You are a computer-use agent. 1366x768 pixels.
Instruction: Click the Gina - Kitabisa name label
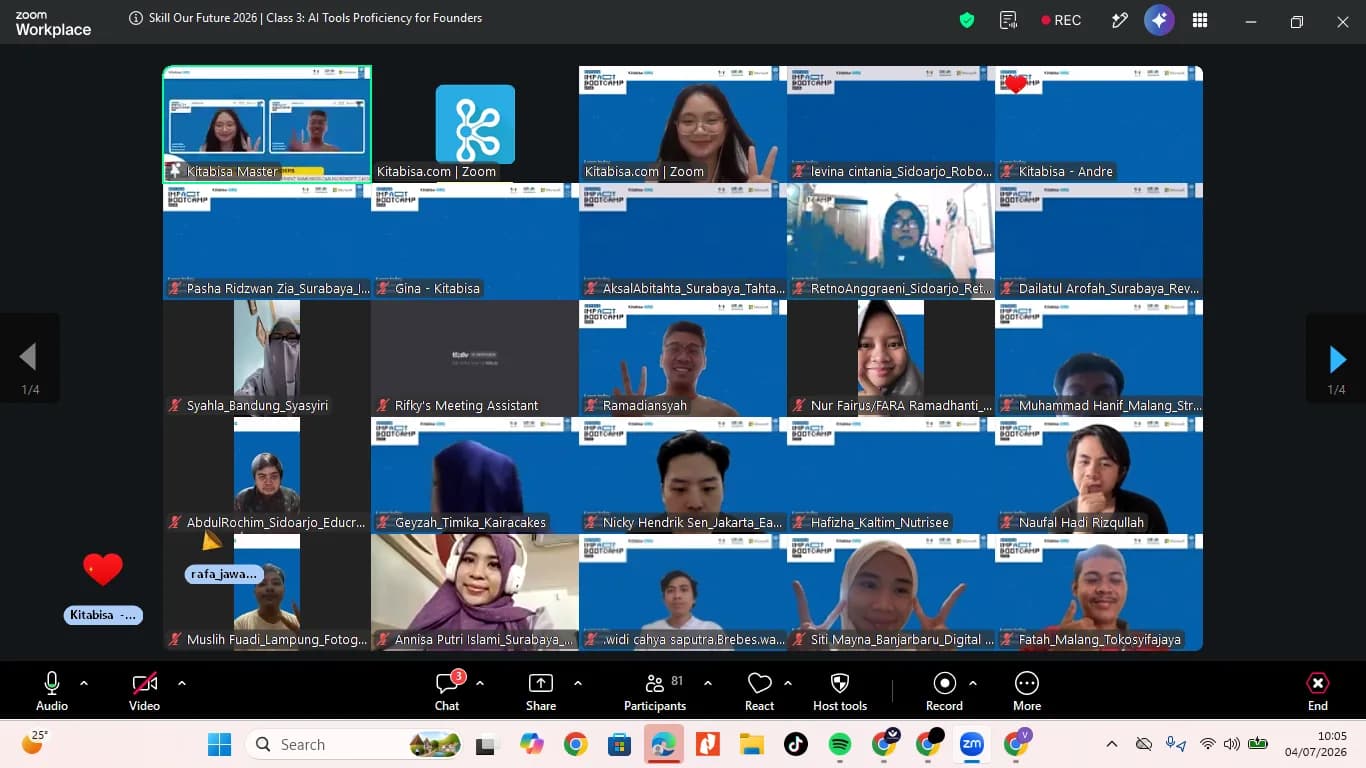[437, 288]
